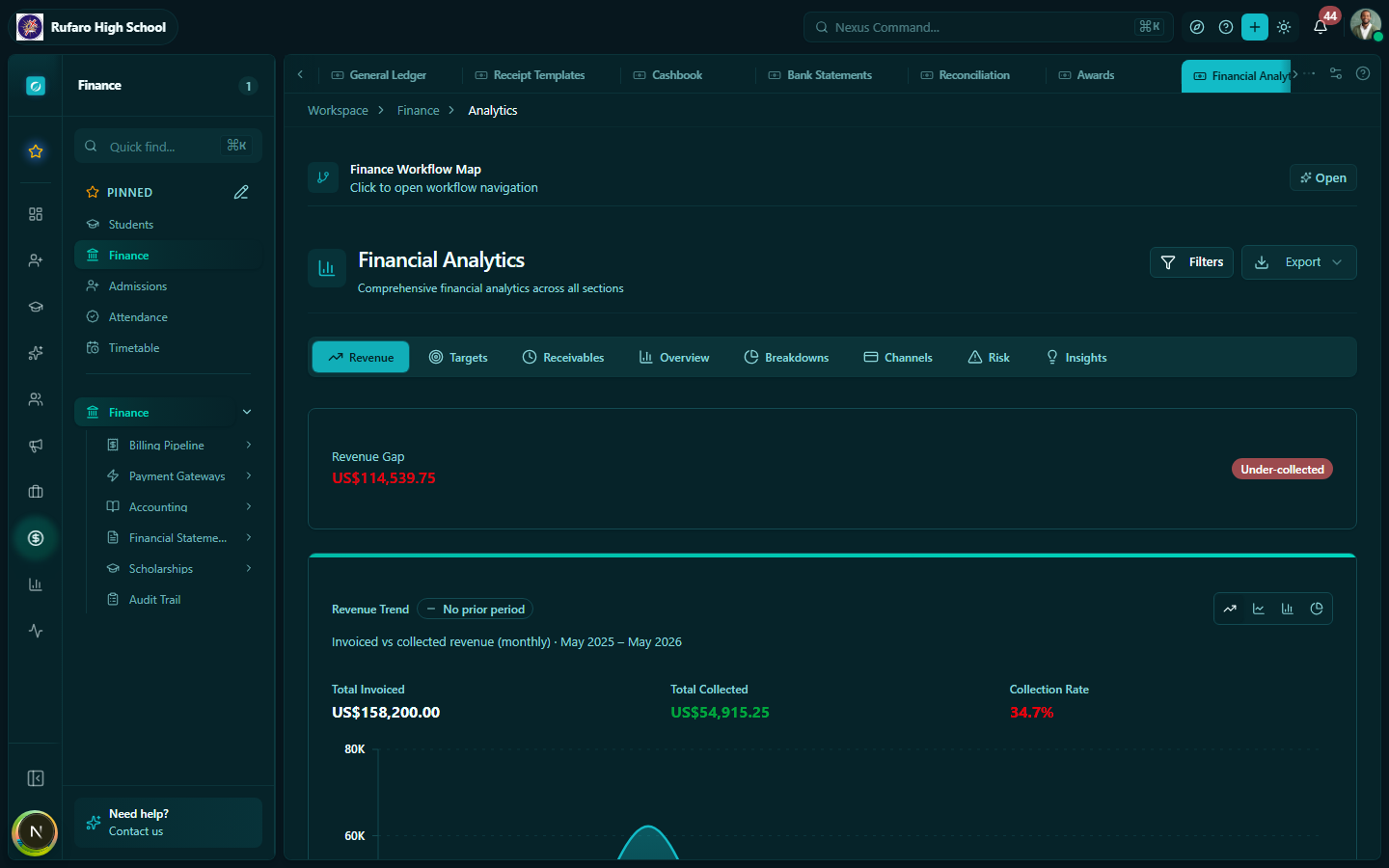Open the briefcase icon in left rail
Image resolution: width=1389 pixels, height=868 pixels.
tap(36, 492)
